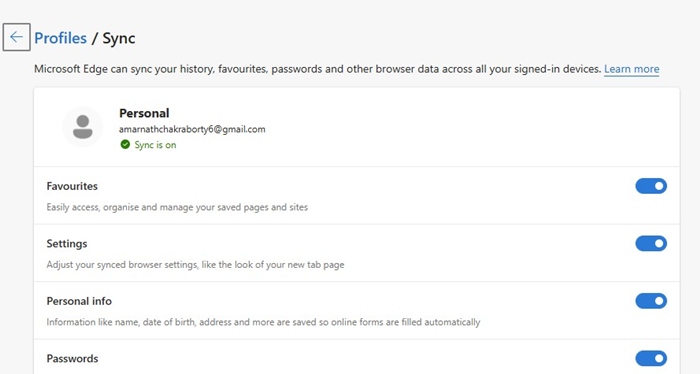
Task: Switch off Personal info syncing
Action: [651, 301]
